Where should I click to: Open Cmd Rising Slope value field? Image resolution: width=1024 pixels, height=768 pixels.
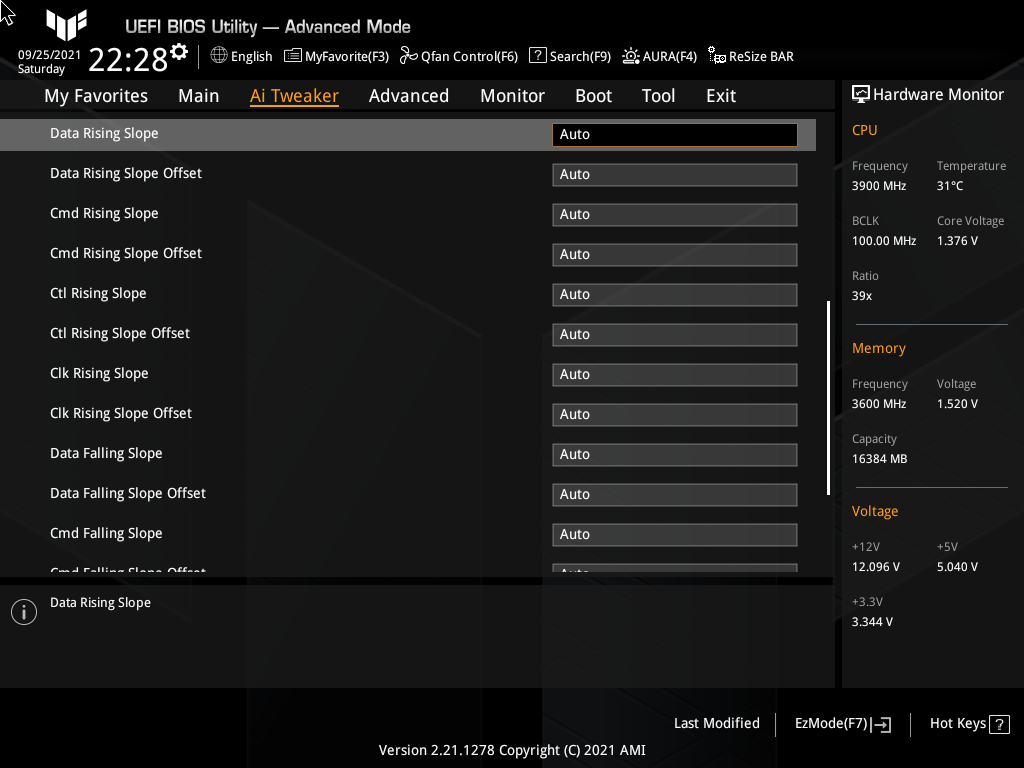tap(675, 215)
